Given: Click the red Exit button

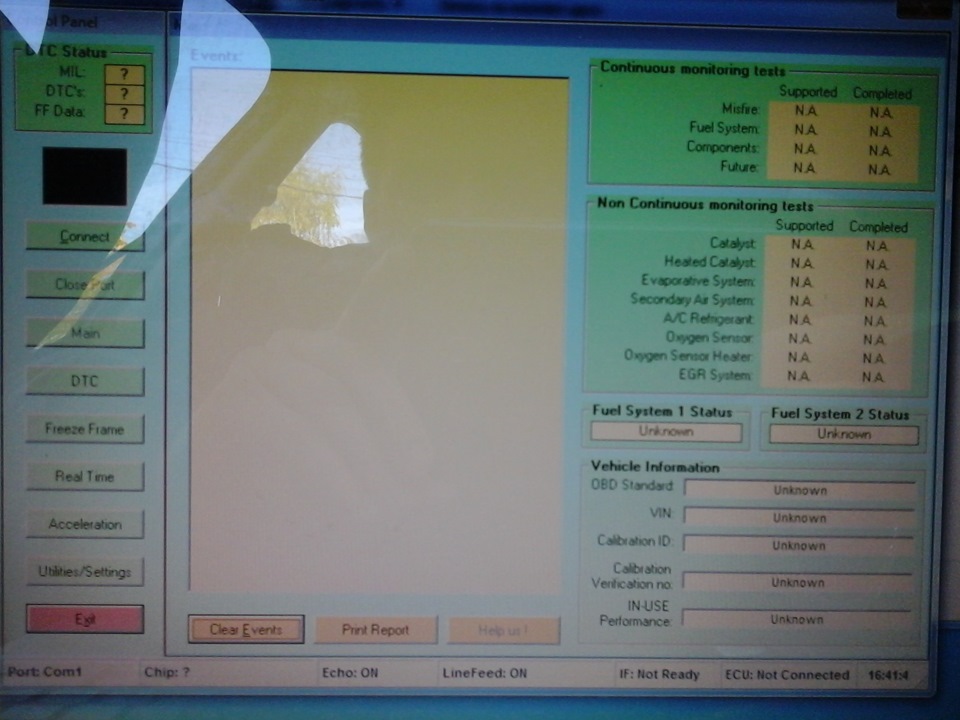Looking at the screenshot, I should coord(85,619).
